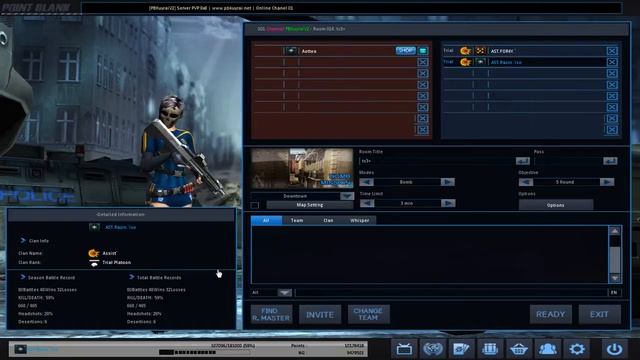Decrease Objective rounds with left arrow
The height and width of the screenshot is (360, 640).
tap(526, 182)
